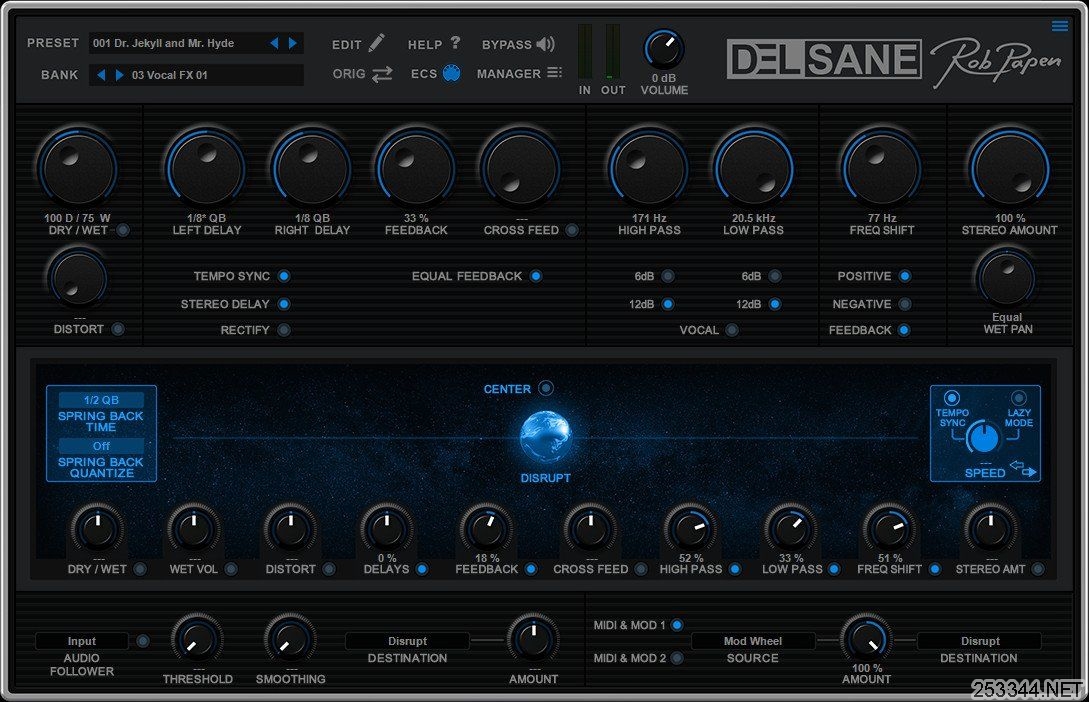Screen dimensions: 1089x702
Task: Select next preset arrow
Action: (x=293, y=43)
